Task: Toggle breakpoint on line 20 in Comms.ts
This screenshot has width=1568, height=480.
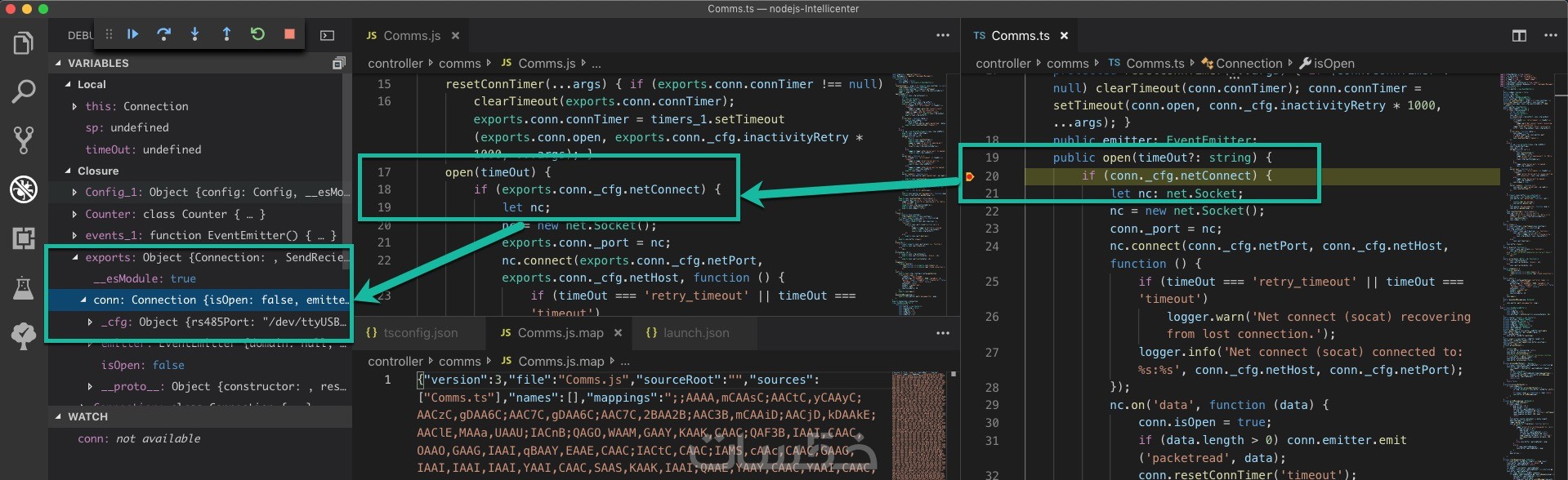Action: point(970,176)
